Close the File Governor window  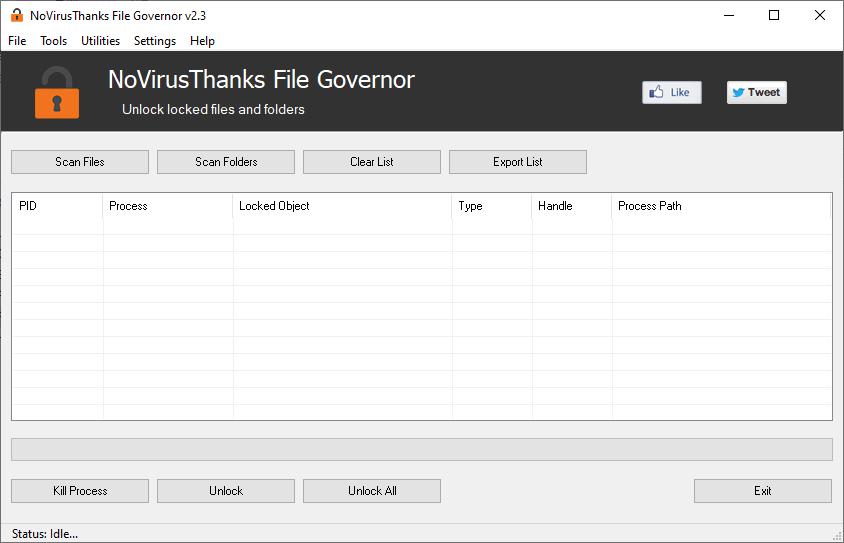(x=820, y=15)
